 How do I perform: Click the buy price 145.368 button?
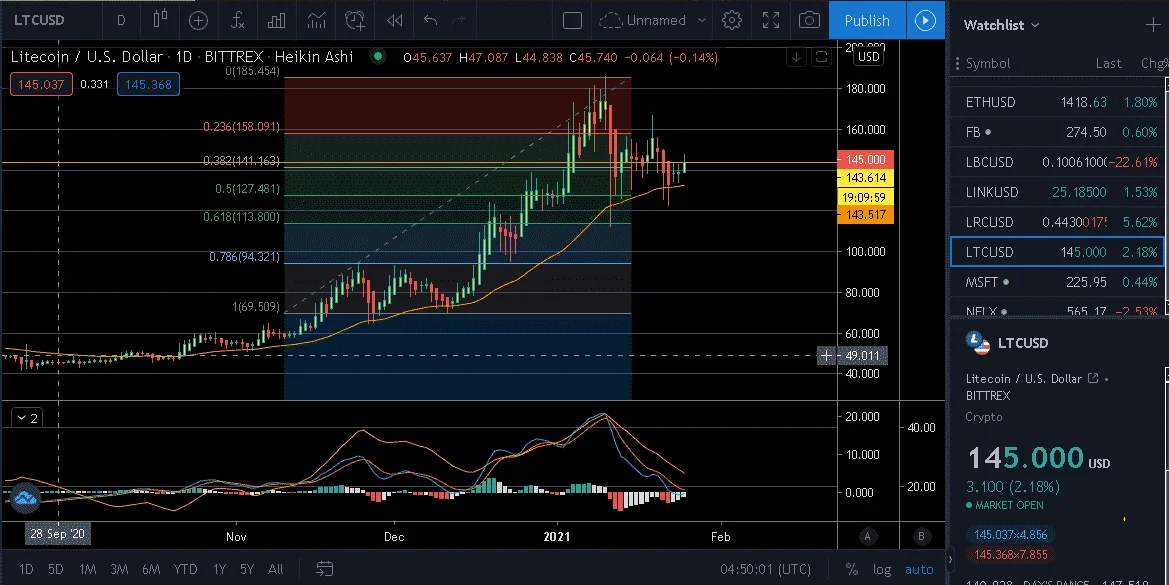(x=148, y=84)
